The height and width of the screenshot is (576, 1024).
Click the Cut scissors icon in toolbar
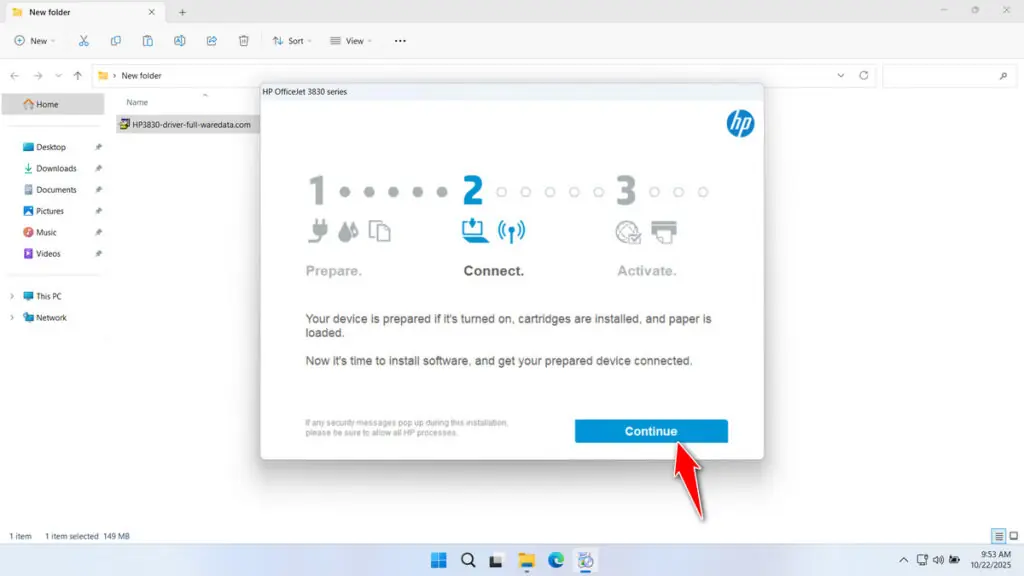click(84, 41)
